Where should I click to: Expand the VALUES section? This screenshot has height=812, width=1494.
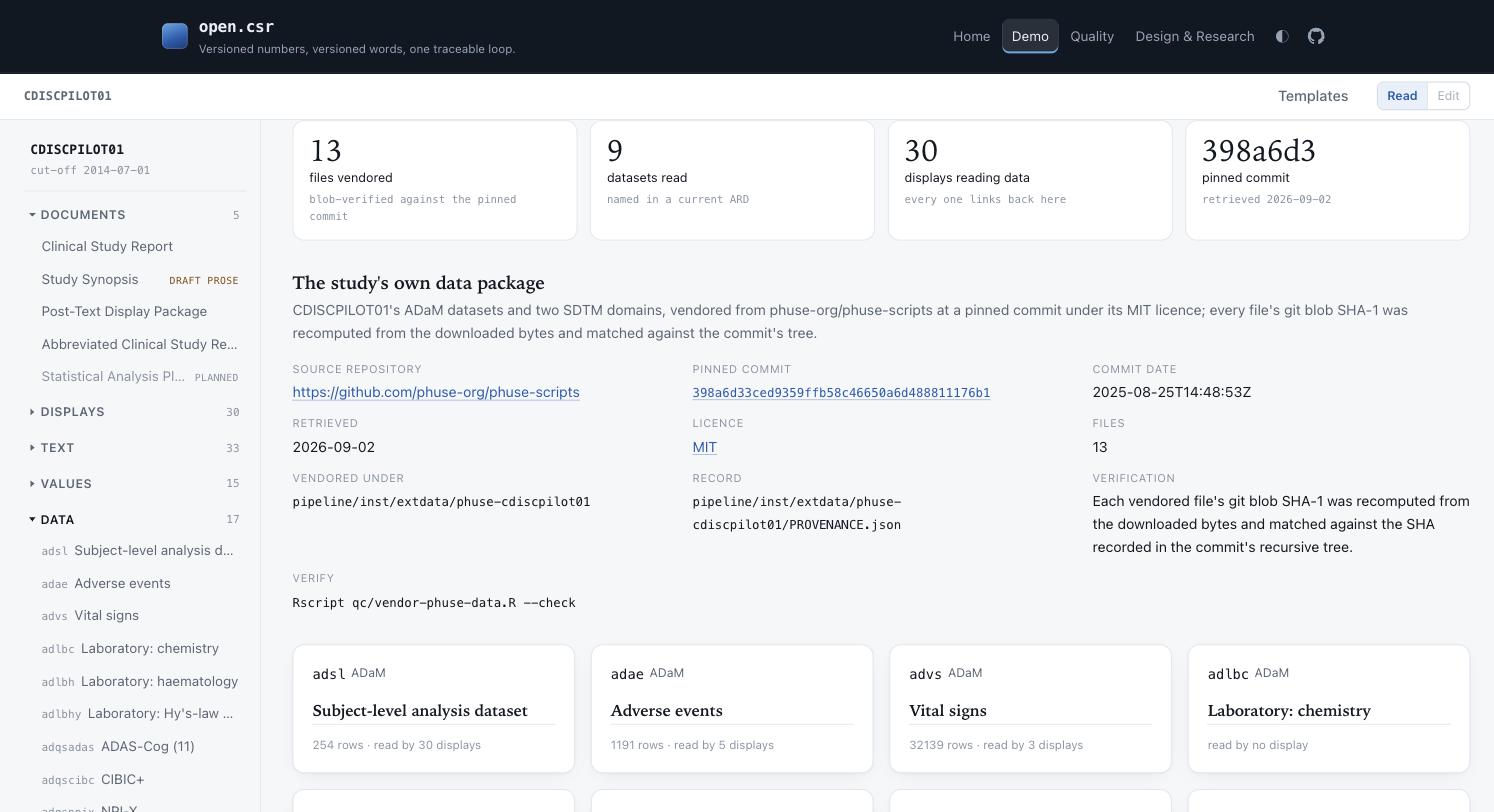point(134,484)
